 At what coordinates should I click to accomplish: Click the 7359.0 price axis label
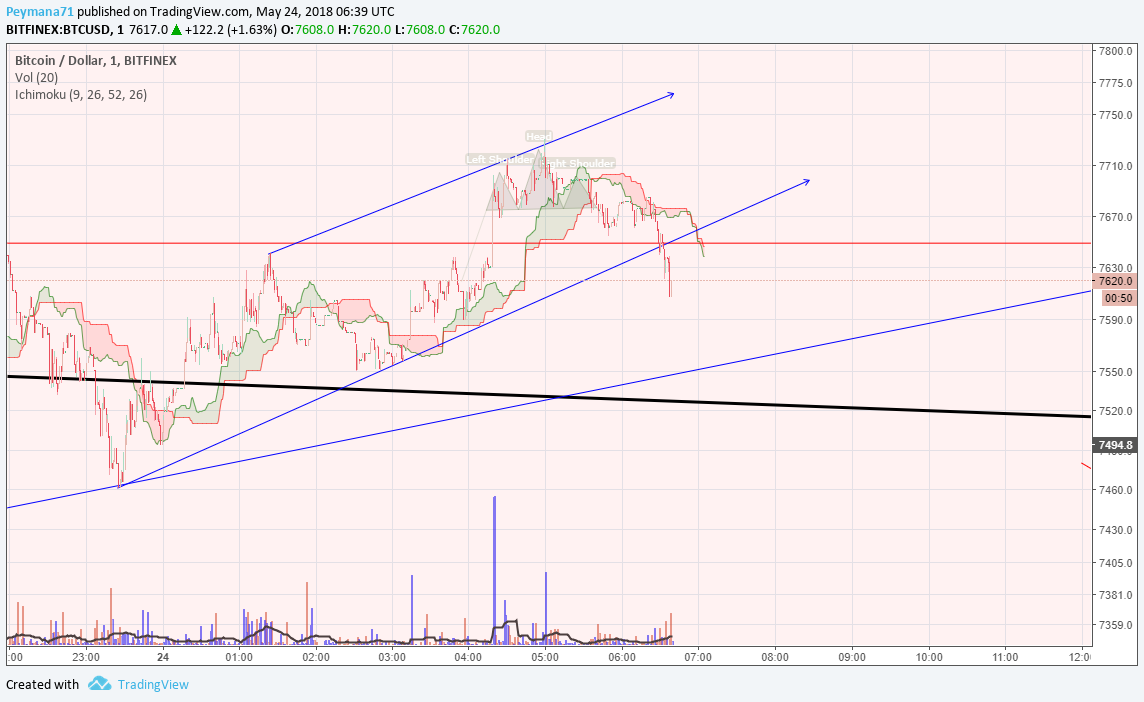(1116, 625)
